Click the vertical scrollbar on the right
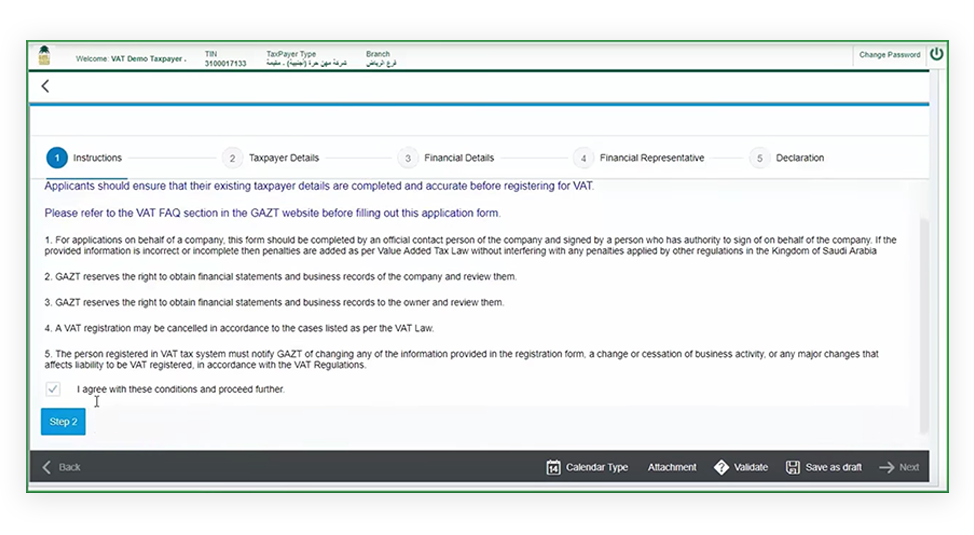Screen dimensions: 974x535 (x=922, y=320)
